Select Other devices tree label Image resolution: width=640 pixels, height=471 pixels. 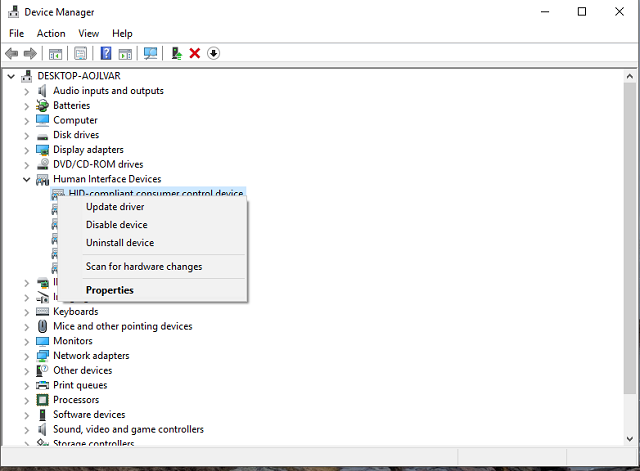pos(82,371)
